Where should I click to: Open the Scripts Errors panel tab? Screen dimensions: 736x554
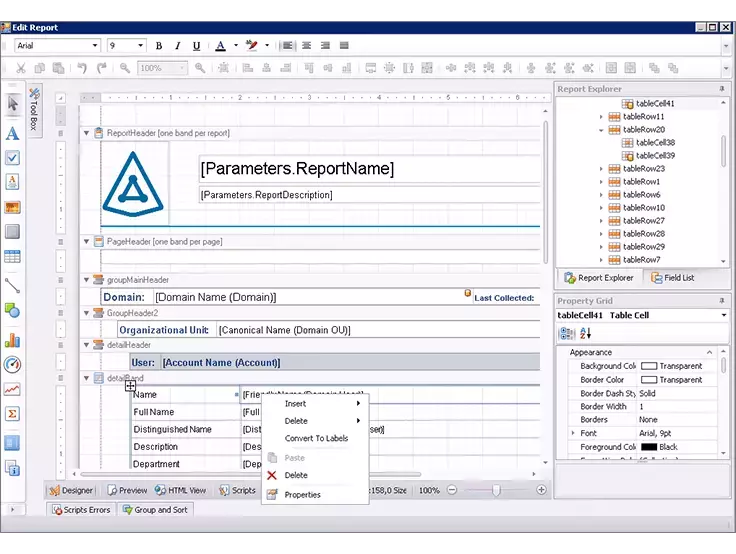(x=82, y=510)
